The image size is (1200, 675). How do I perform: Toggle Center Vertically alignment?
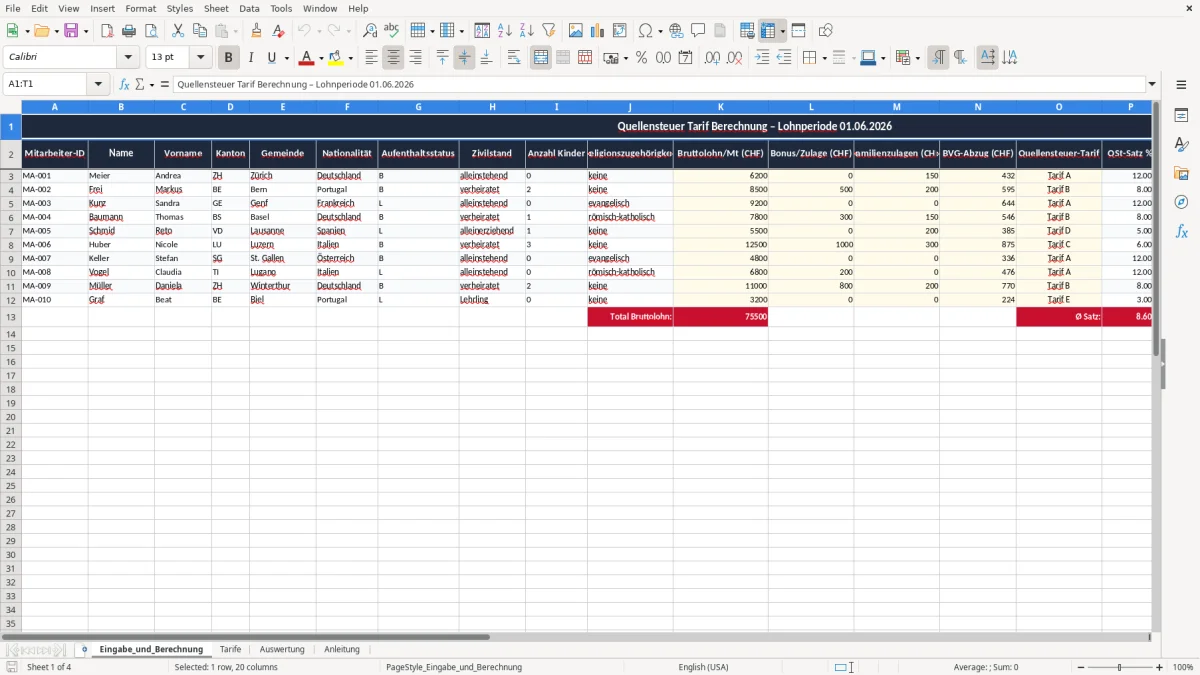point(464,58)
